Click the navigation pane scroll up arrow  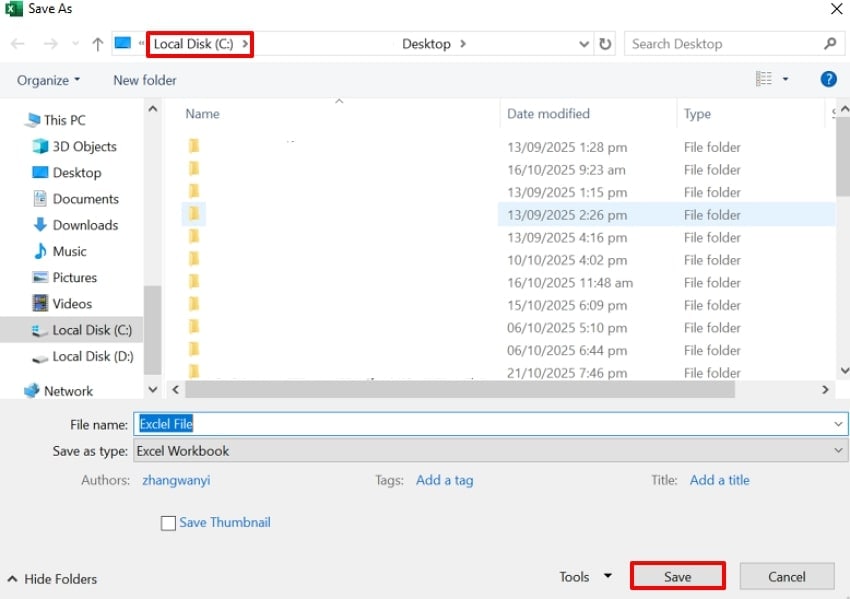153,109
